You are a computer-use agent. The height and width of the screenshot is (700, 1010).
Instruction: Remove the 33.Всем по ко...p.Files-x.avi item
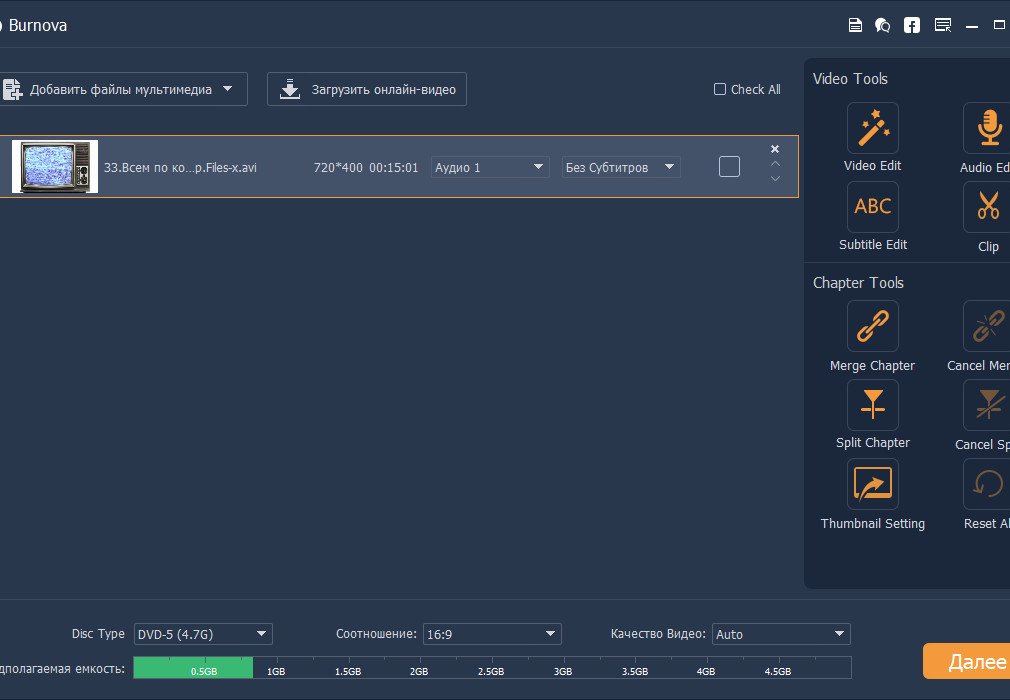point(775,149)
